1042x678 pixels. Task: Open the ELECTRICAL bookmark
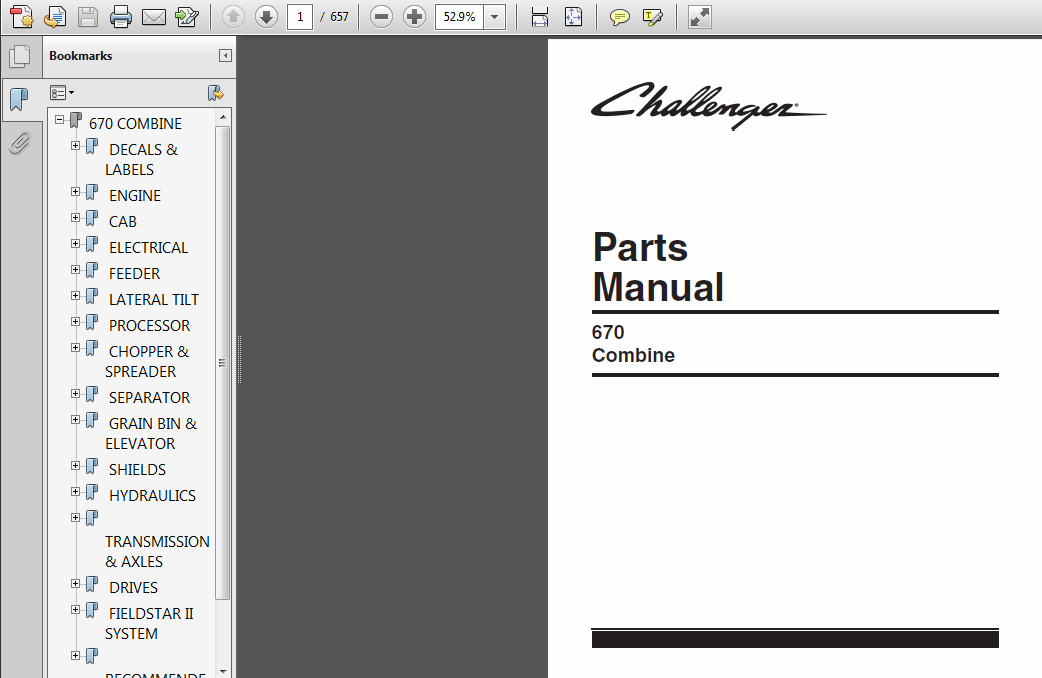coord(148,247)
